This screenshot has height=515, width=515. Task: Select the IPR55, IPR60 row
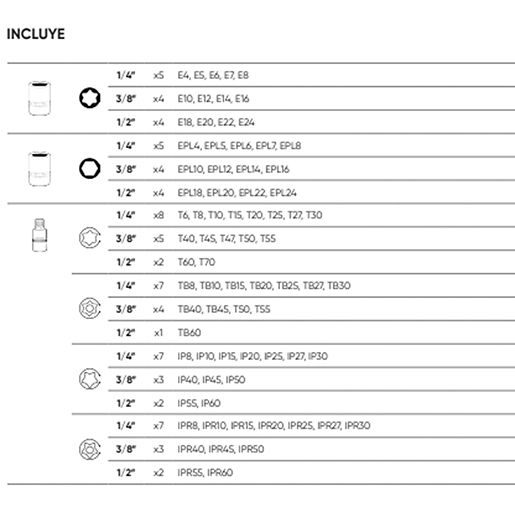click(311, 472)
